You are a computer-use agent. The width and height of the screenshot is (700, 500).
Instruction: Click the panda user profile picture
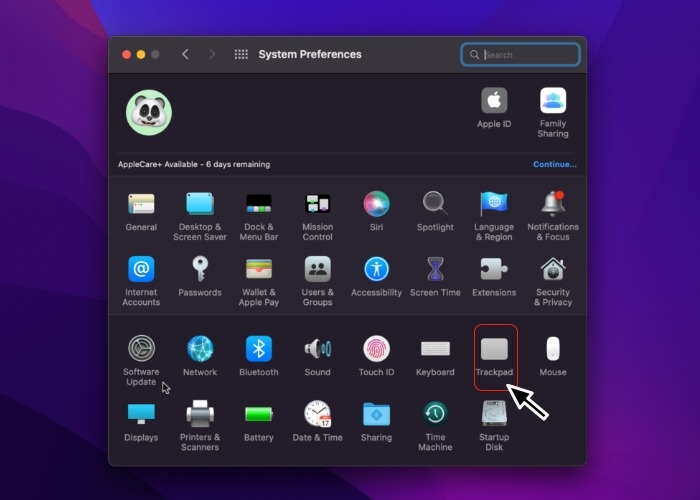149,112
